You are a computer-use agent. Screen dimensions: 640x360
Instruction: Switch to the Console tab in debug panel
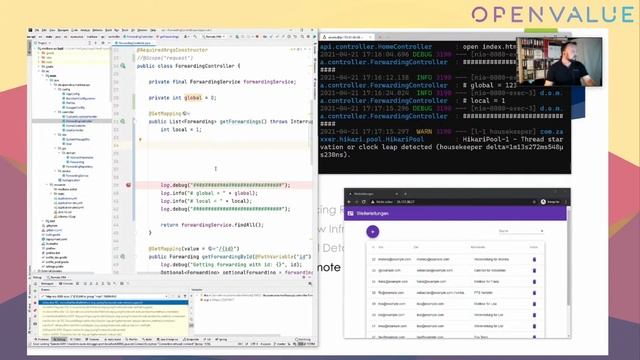67,284
